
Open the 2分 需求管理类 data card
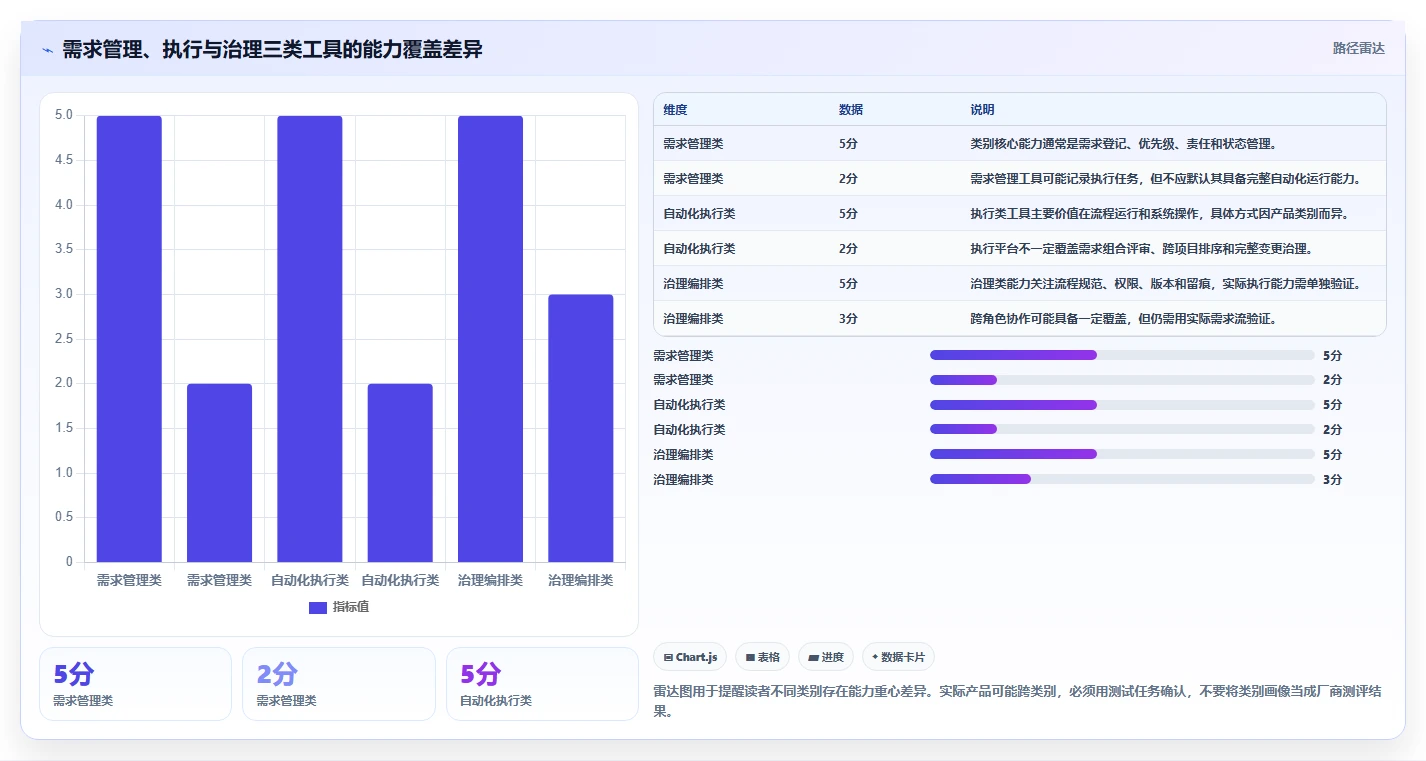[x=339, y=684]
